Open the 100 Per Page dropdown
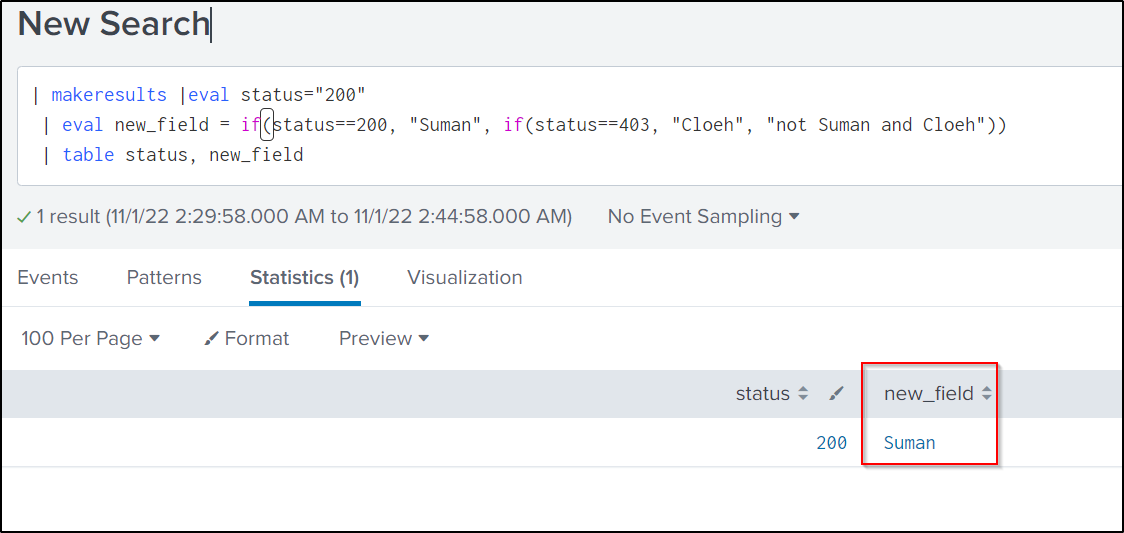 [90, 339]
